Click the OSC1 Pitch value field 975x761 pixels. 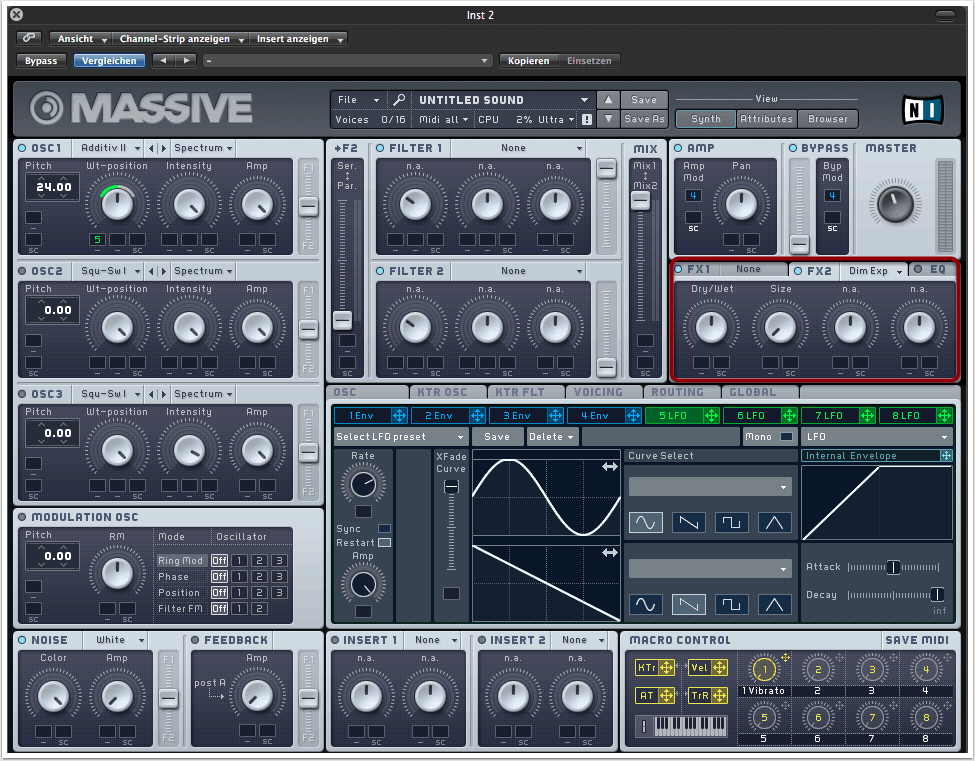(x=53, y=187)
